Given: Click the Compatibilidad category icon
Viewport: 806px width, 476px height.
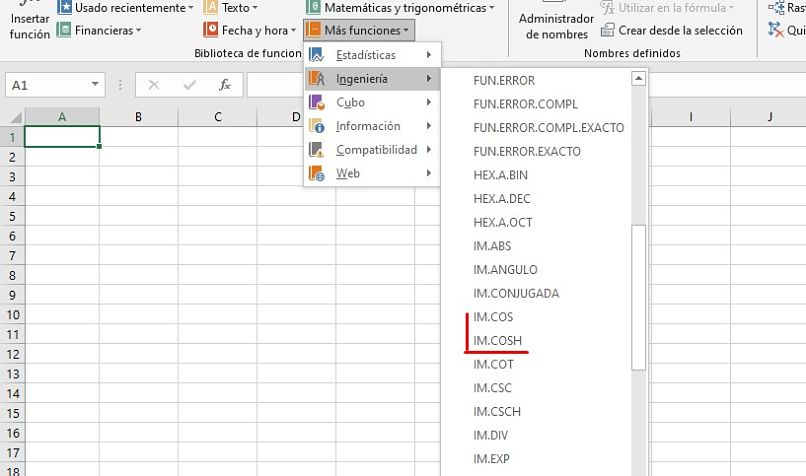Looking at the screenshot, I should coord(317,150).
